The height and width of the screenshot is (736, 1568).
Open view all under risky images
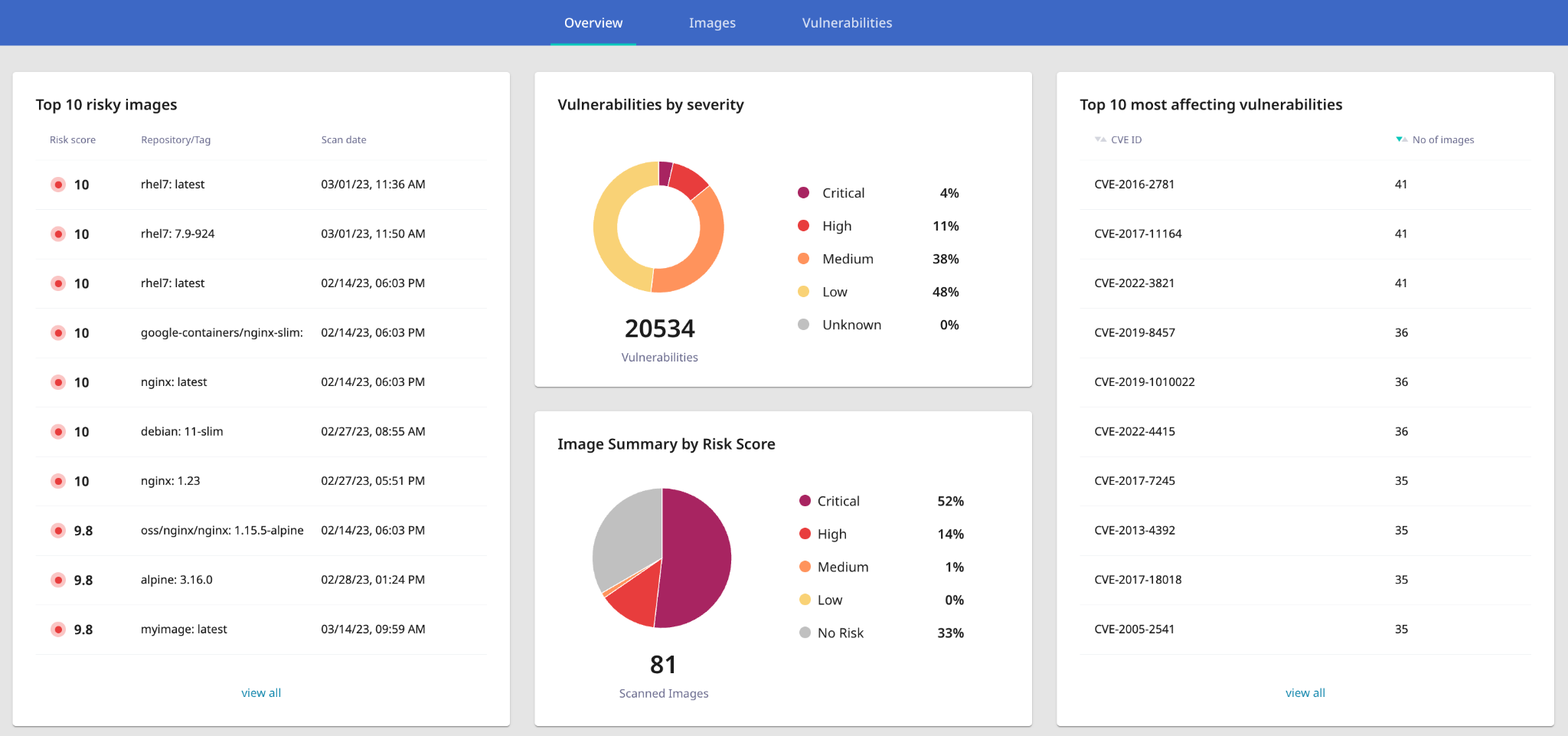tap(261, 693)
